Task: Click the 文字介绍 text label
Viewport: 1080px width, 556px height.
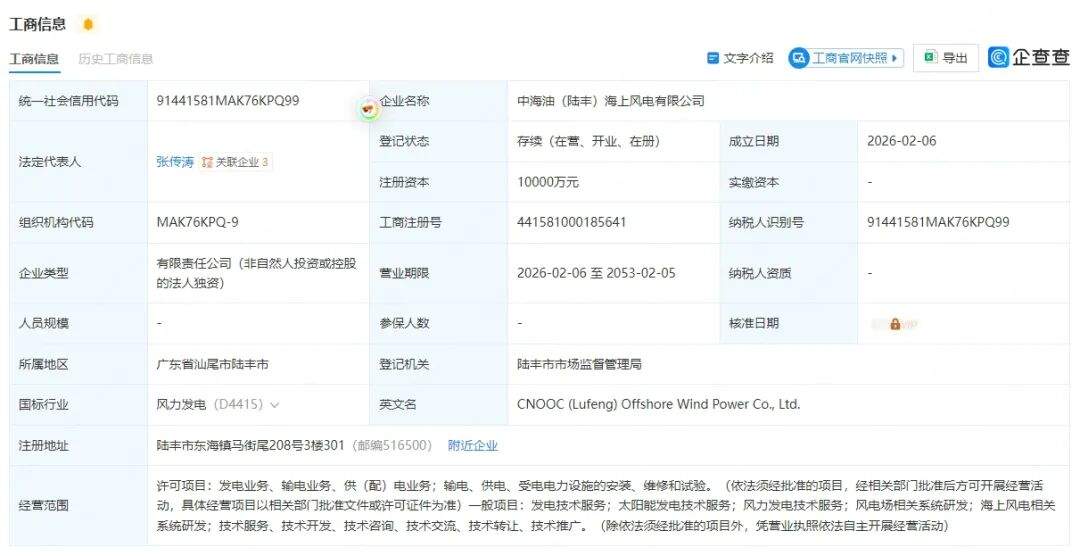Action: pyautogui.click(x=749, y=58)
